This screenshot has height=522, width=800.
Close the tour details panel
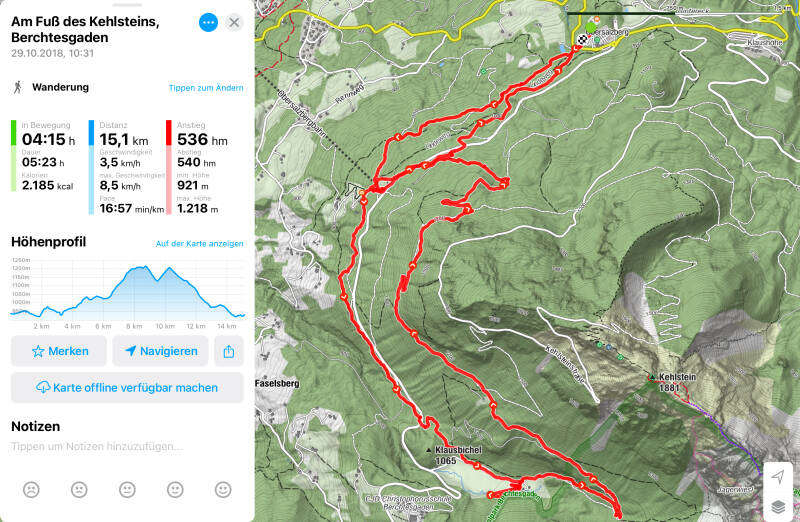(x=234, y=22)
